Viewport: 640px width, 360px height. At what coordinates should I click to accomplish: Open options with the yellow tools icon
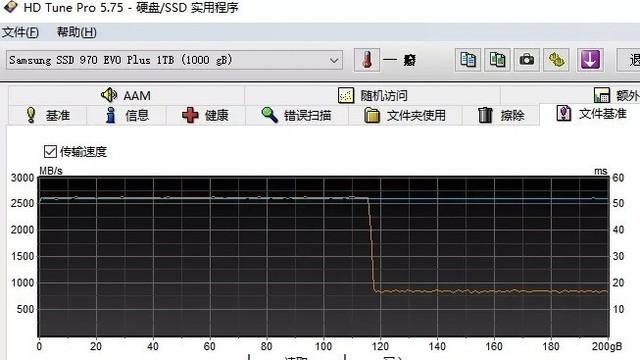pos(556,60)
